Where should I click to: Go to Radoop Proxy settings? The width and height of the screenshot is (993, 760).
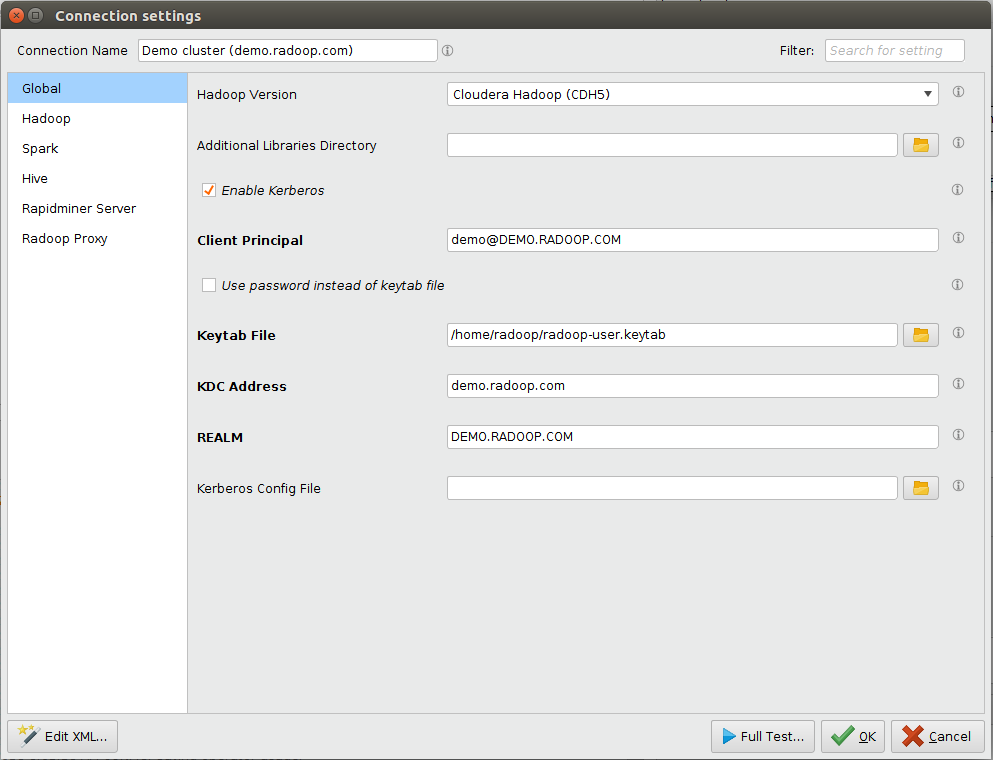[x=64, y=238]
